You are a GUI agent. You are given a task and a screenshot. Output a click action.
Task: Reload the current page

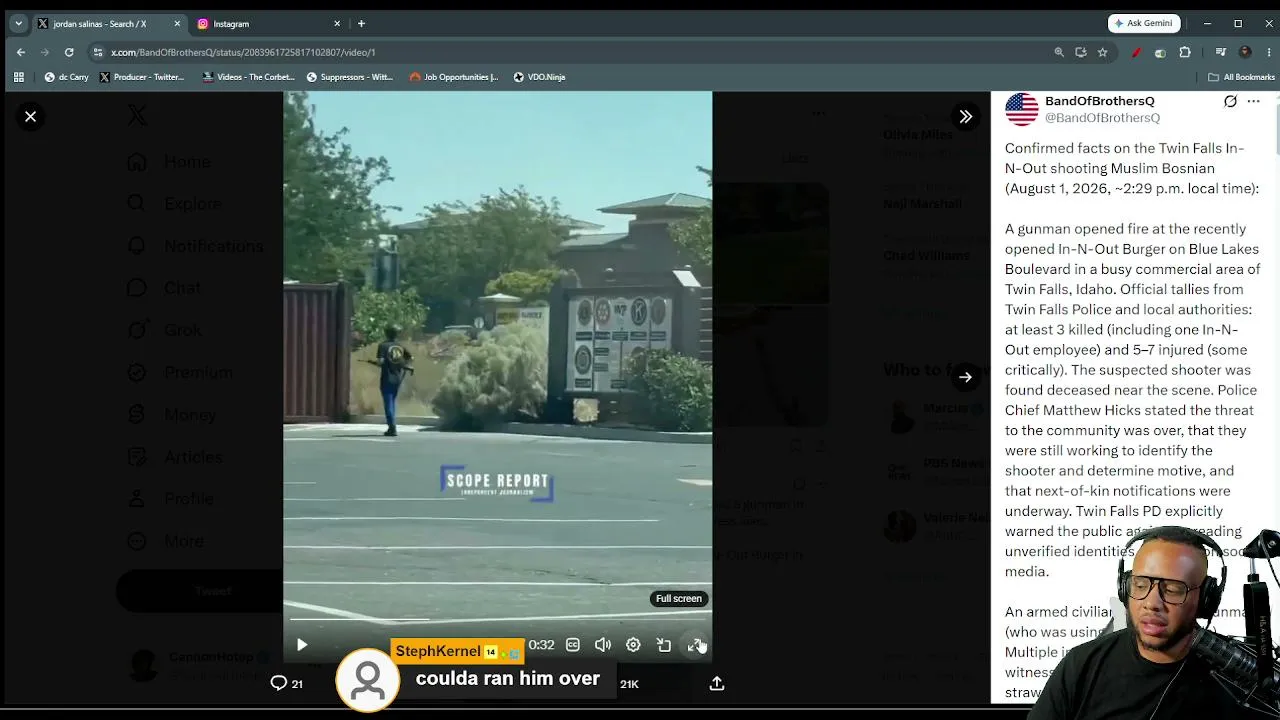click(69, 52)
